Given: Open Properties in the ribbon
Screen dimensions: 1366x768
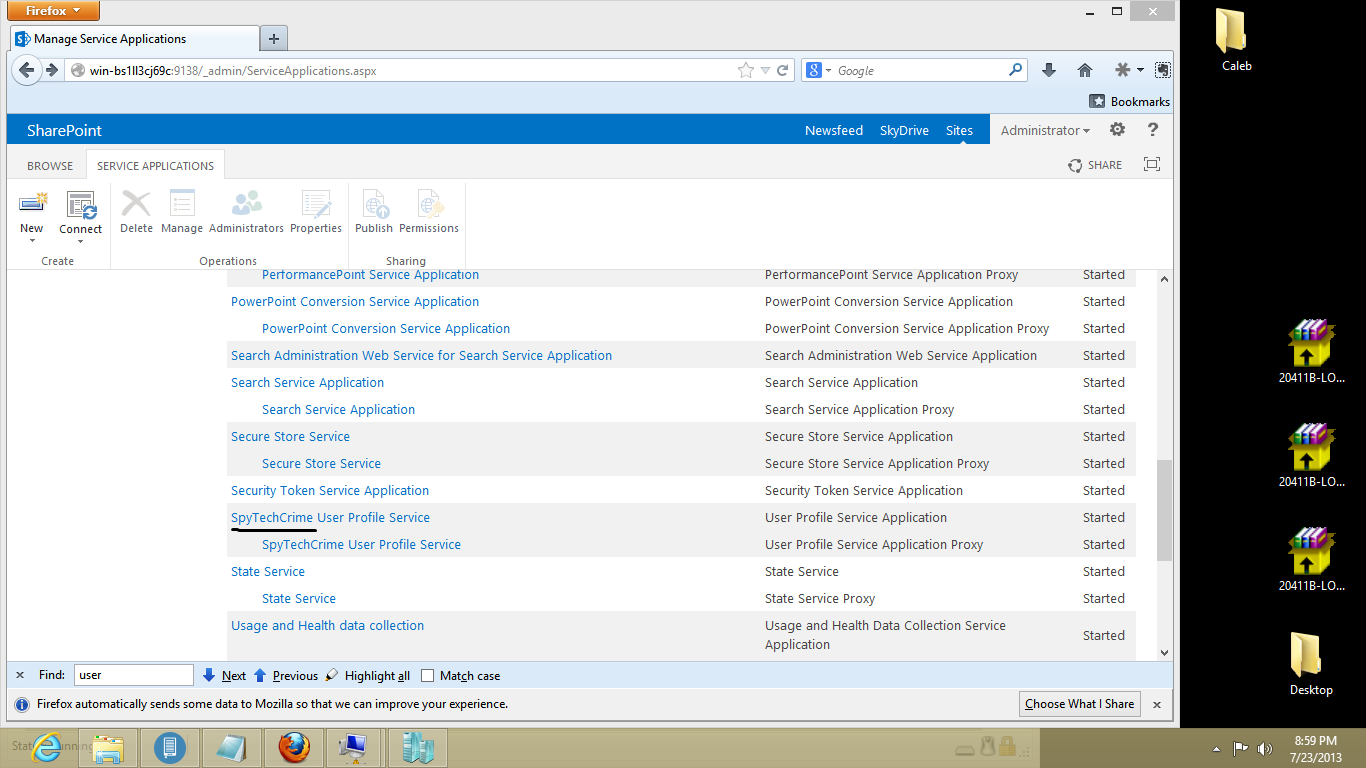Looking at the screenshot, I should (x=316, y=213).
